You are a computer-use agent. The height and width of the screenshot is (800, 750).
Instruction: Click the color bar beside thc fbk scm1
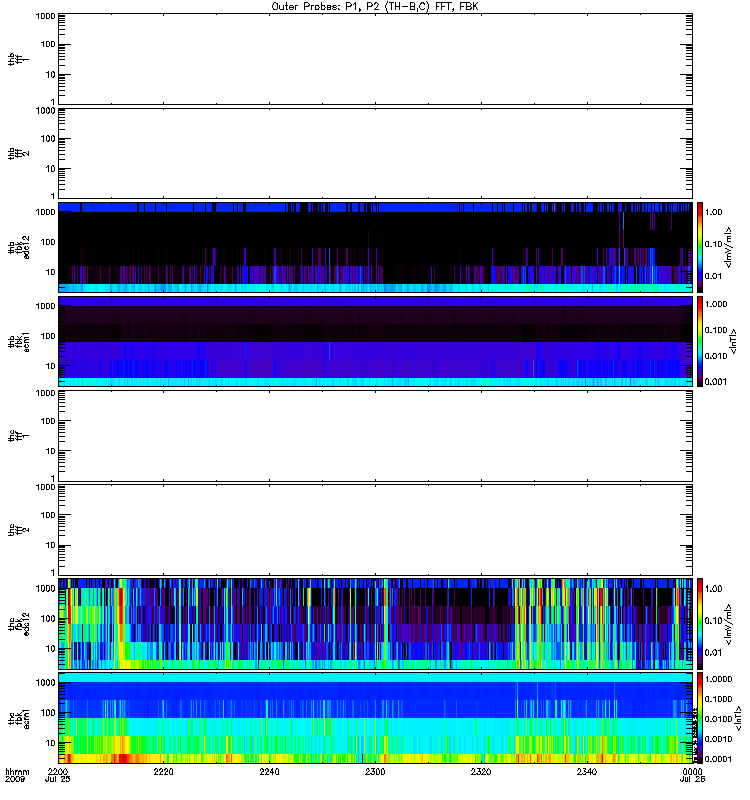point(700,718)
